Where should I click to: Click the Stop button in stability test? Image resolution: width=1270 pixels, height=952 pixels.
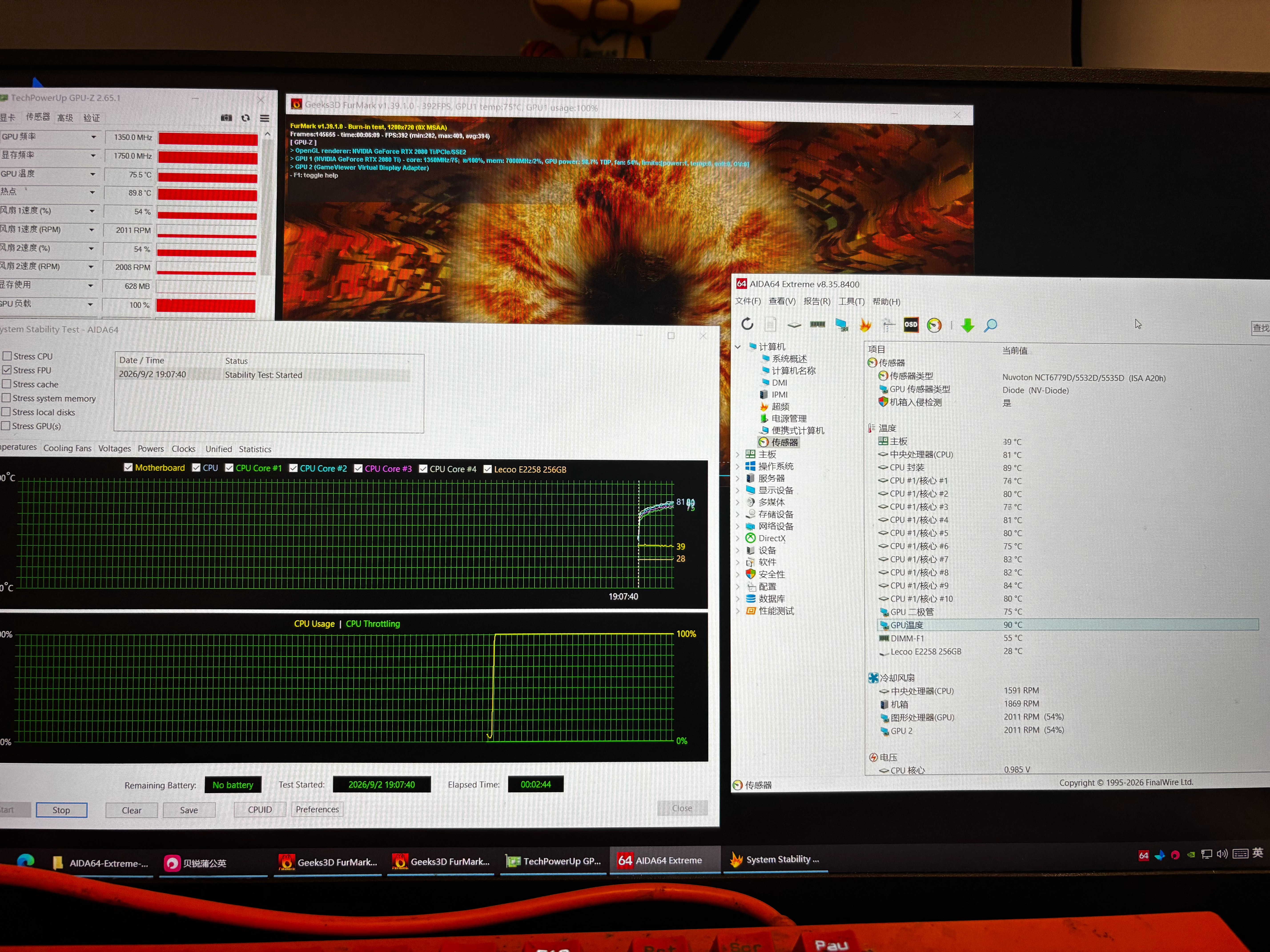click(x=61, y=810)
